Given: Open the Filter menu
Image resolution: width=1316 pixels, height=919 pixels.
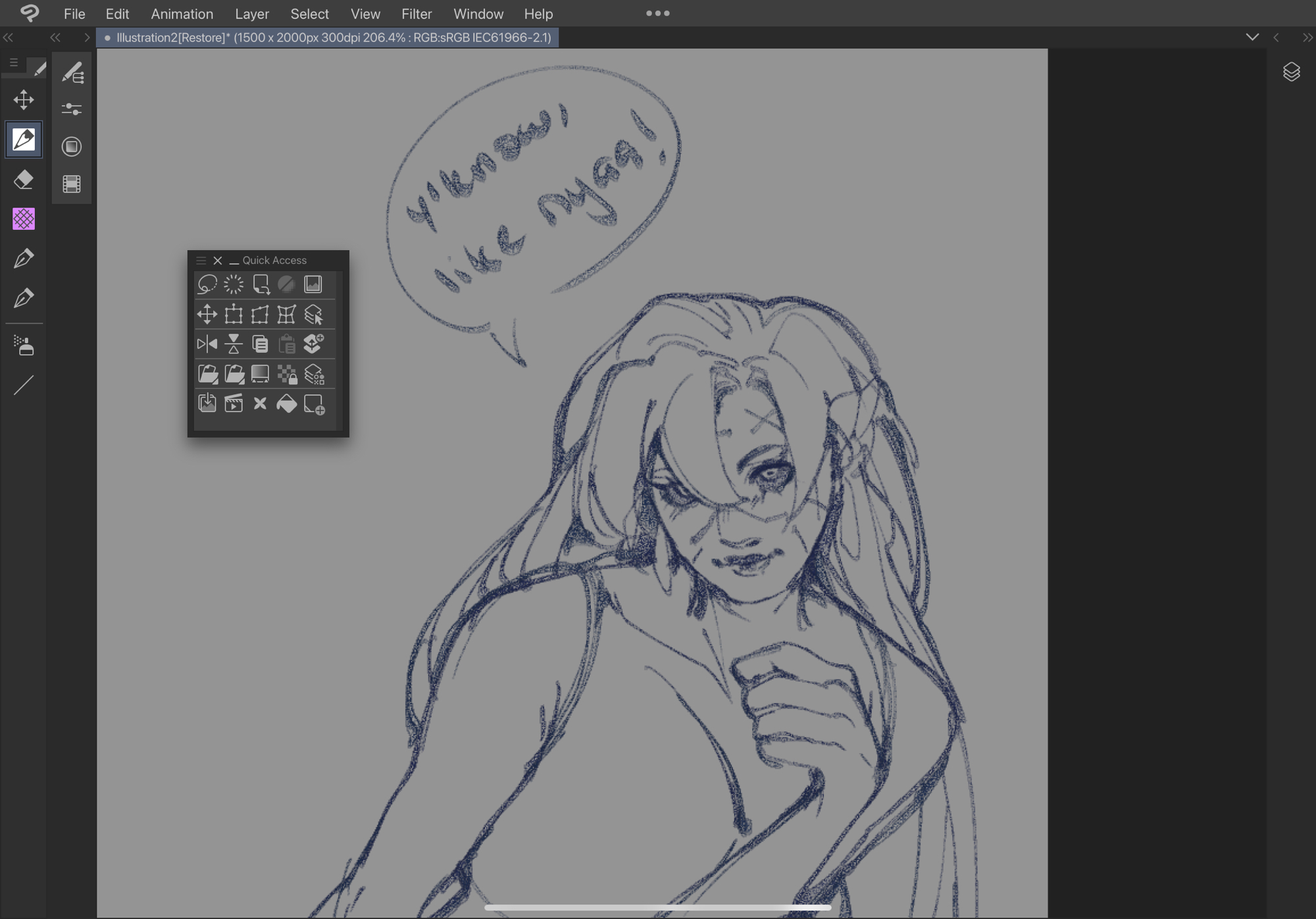Looking at the screenshot, I should [417, 14].
